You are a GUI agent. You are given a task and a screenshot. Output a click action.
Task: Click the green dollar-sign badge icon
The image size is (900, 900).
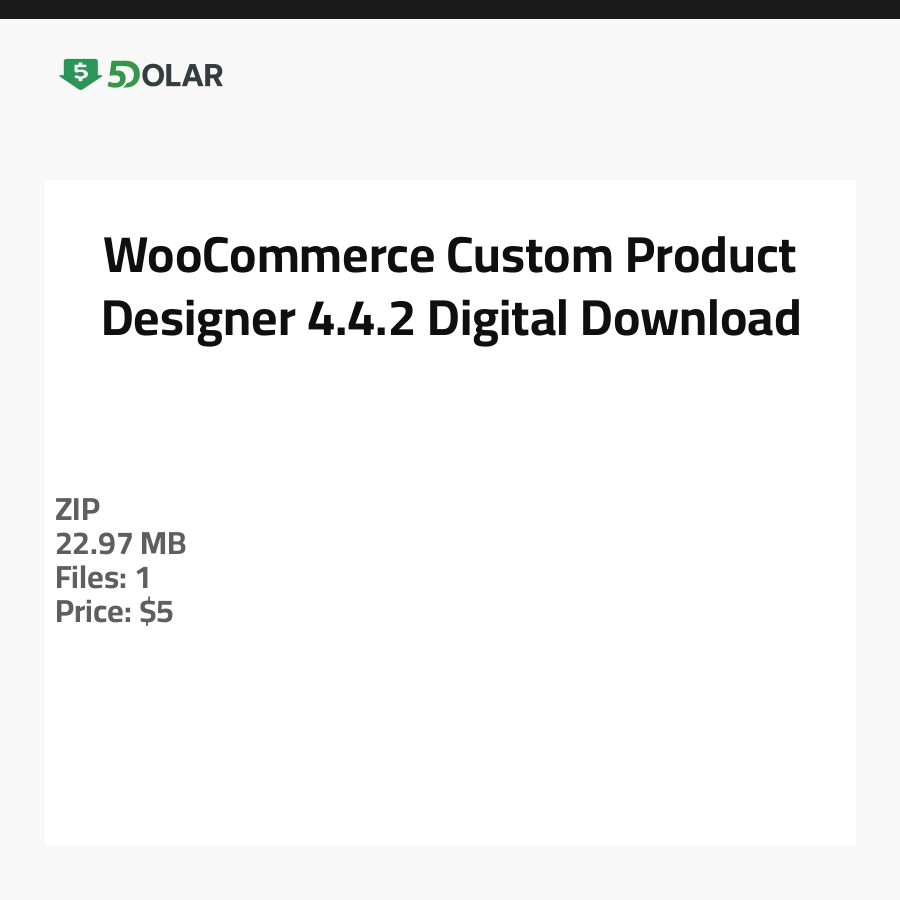click(80, 74)
